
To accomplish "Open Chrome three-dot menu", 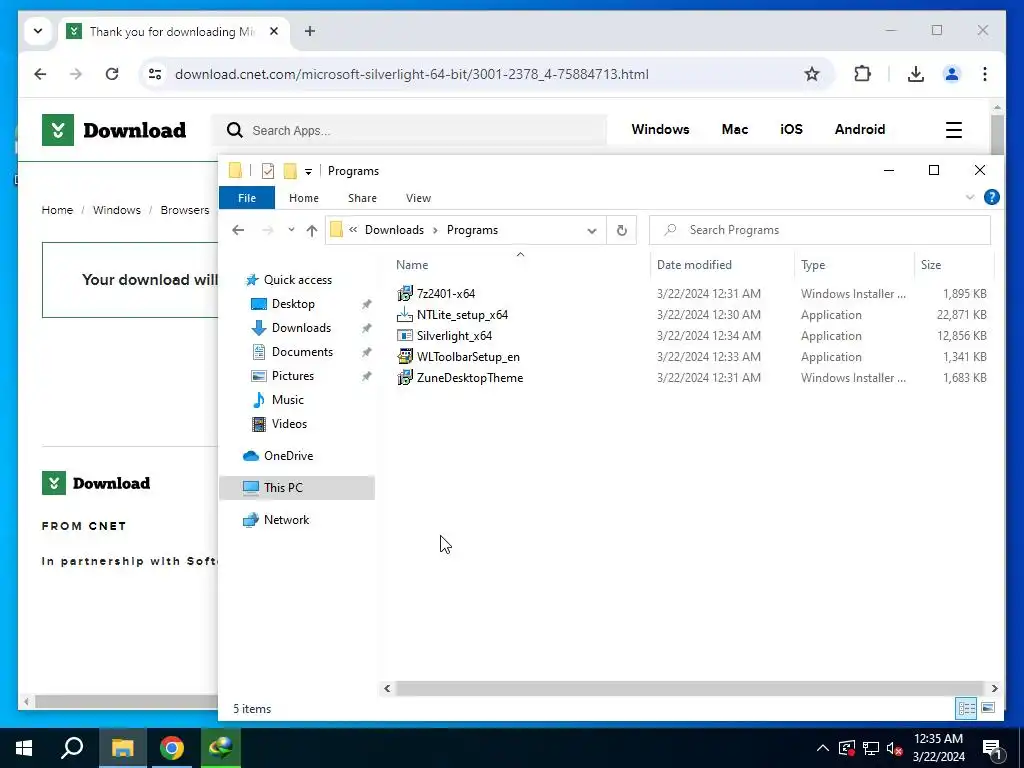I will (985, 74).
